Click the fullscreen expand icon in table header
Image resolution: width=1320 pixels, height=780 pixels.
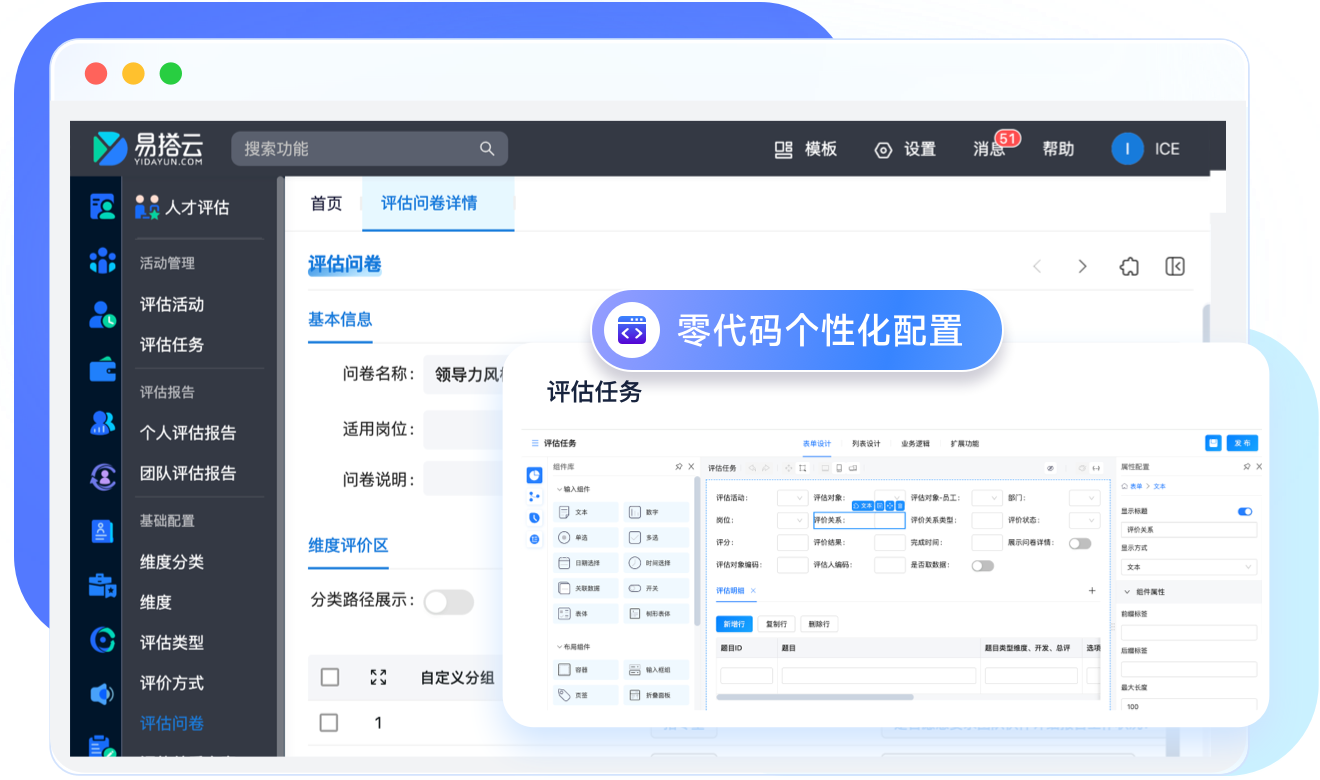pyautogui.click(x=378, y=677)
